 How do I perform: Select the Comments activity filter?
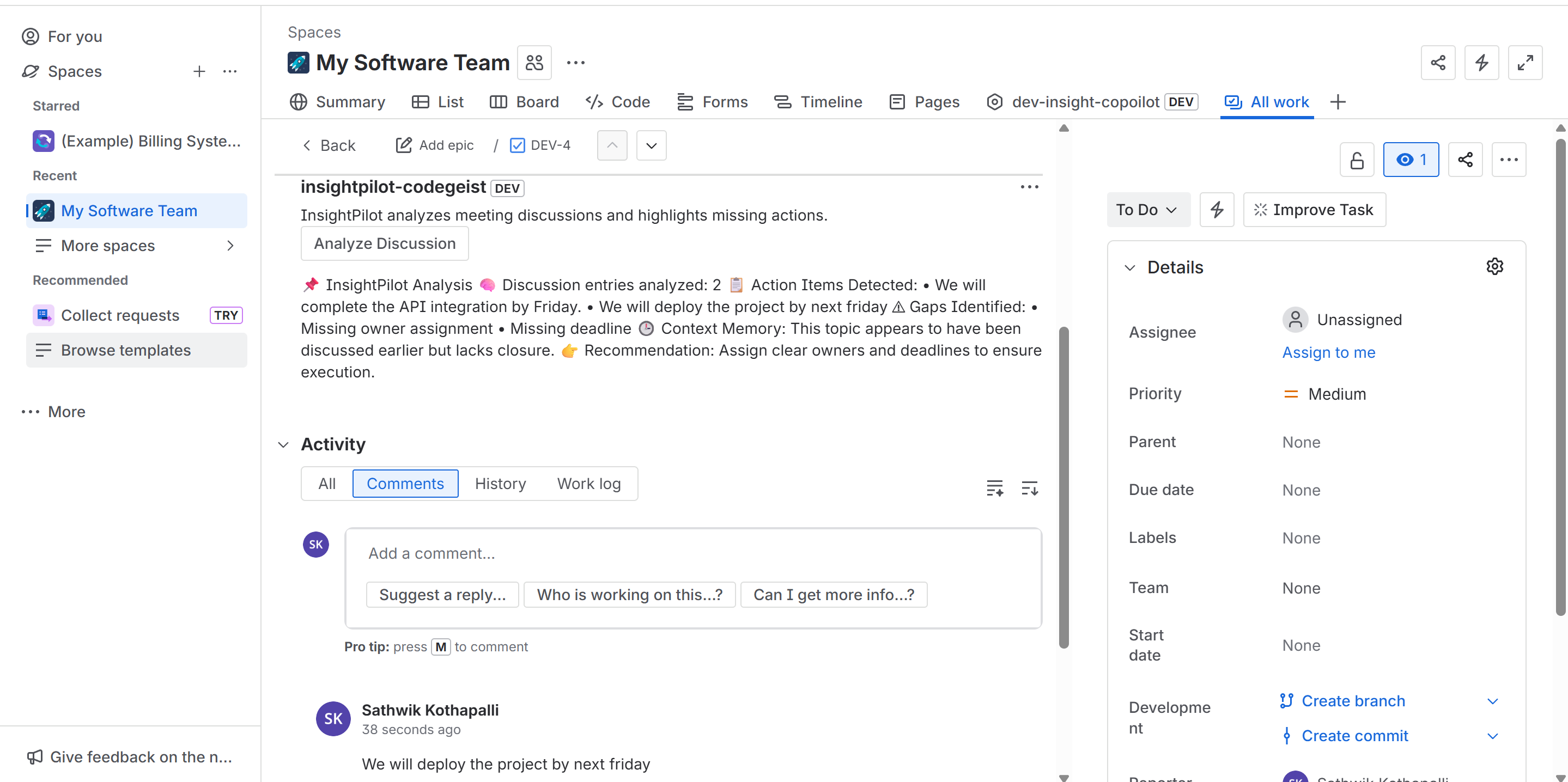point(405,484)
